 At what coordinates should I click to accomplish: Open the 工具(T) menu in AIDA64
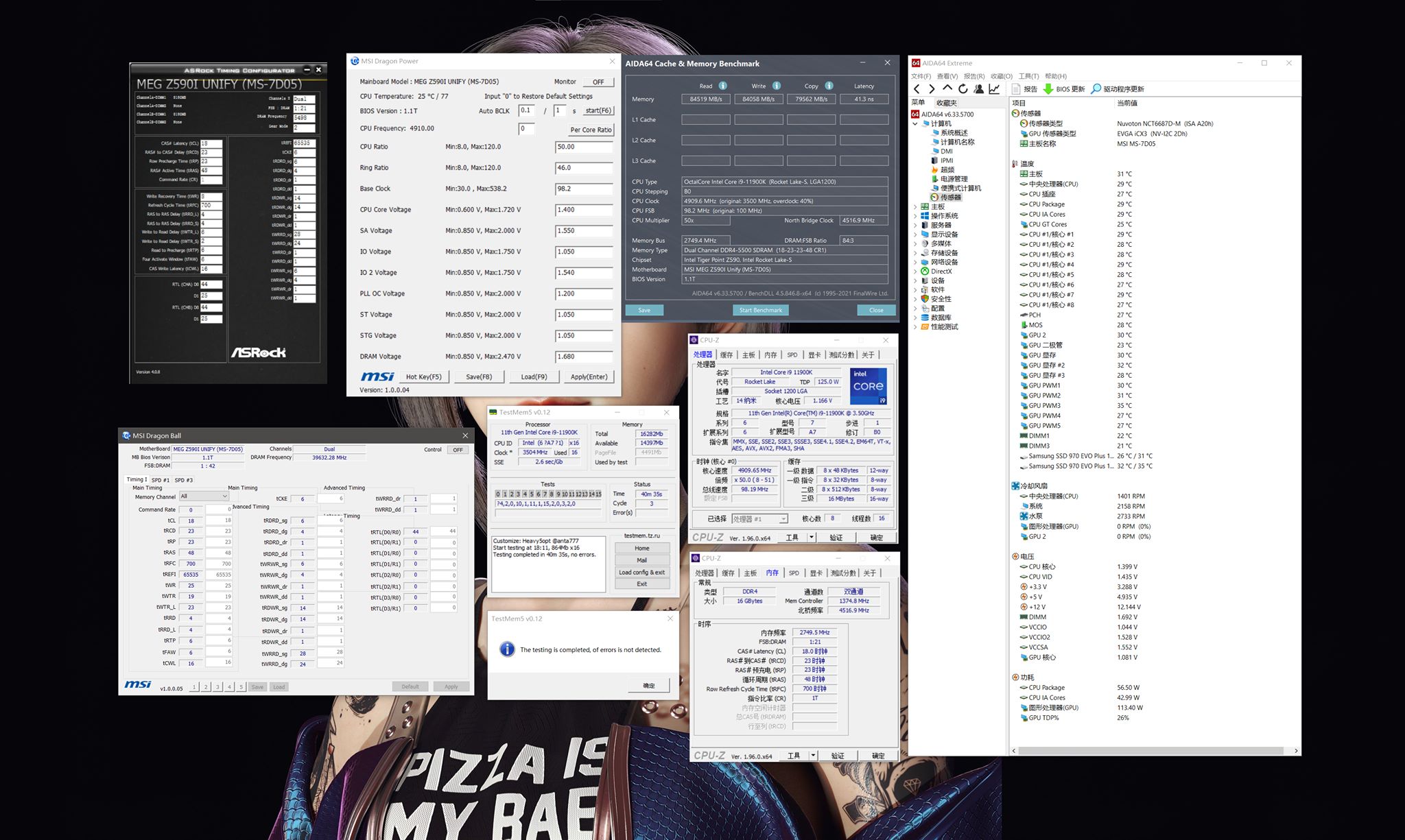click(x=1029, y=76)
